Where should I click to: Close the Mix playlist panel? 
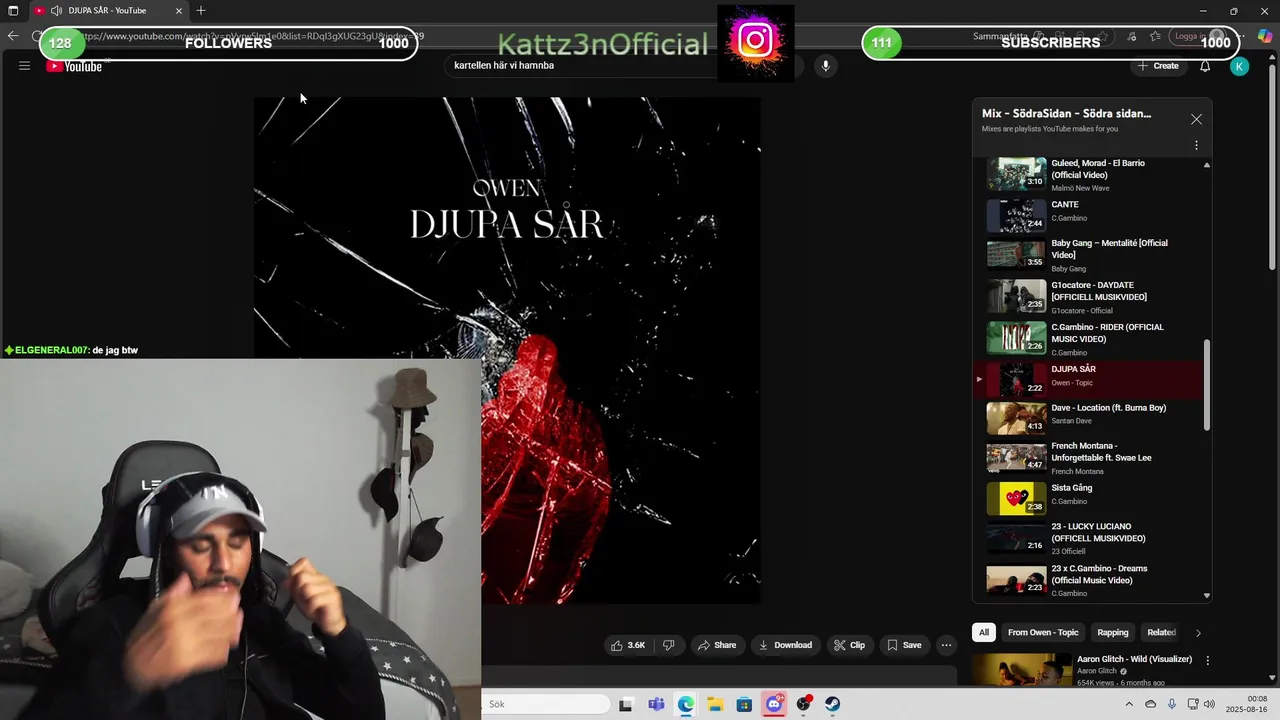[1196, 119]
